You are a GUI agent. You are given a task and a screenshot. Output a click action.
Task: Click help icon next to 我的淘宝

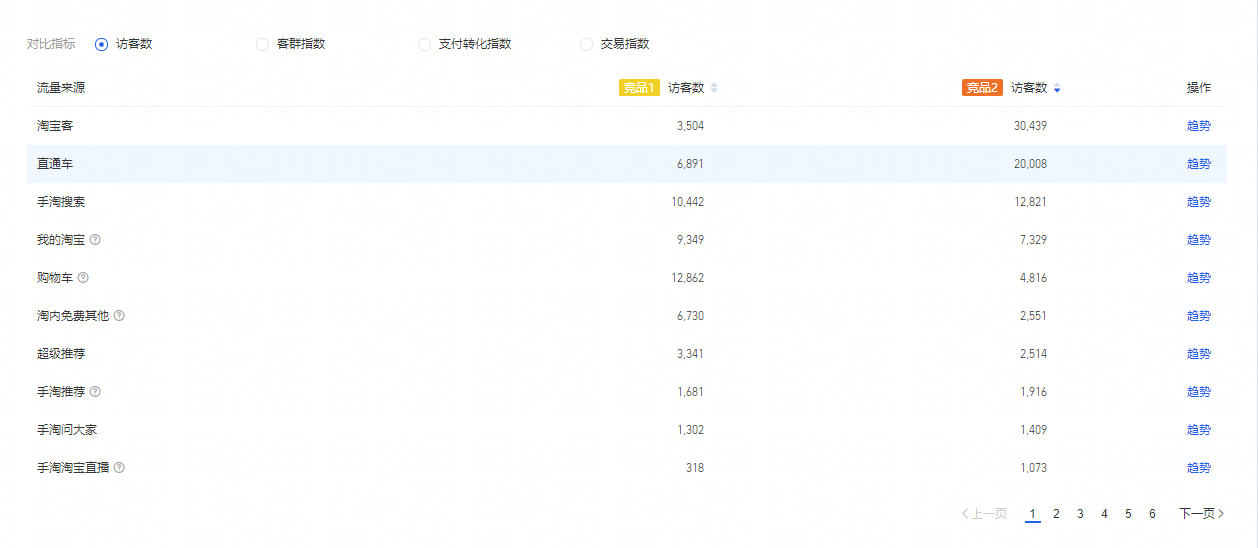click(x=95, y=240)
